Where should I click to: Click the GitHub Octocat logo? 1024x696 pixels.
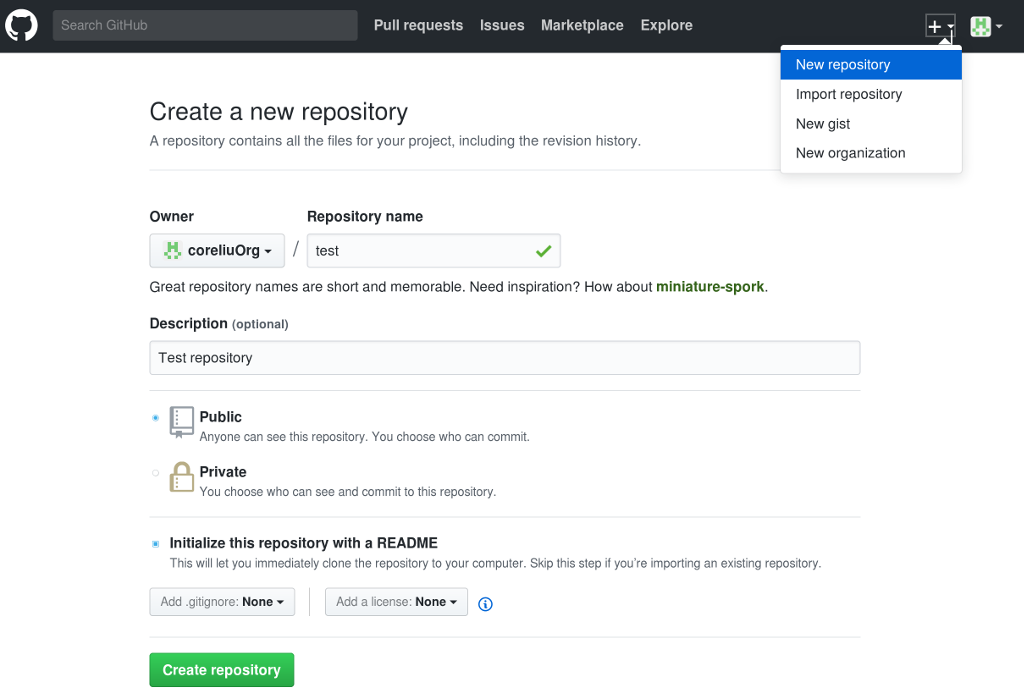pos(22,25)
